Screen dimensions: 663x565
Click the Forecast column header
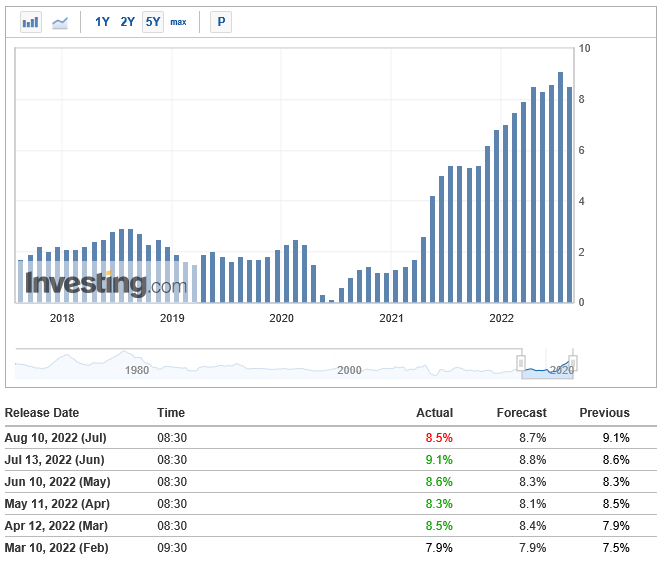click(521, 413)
